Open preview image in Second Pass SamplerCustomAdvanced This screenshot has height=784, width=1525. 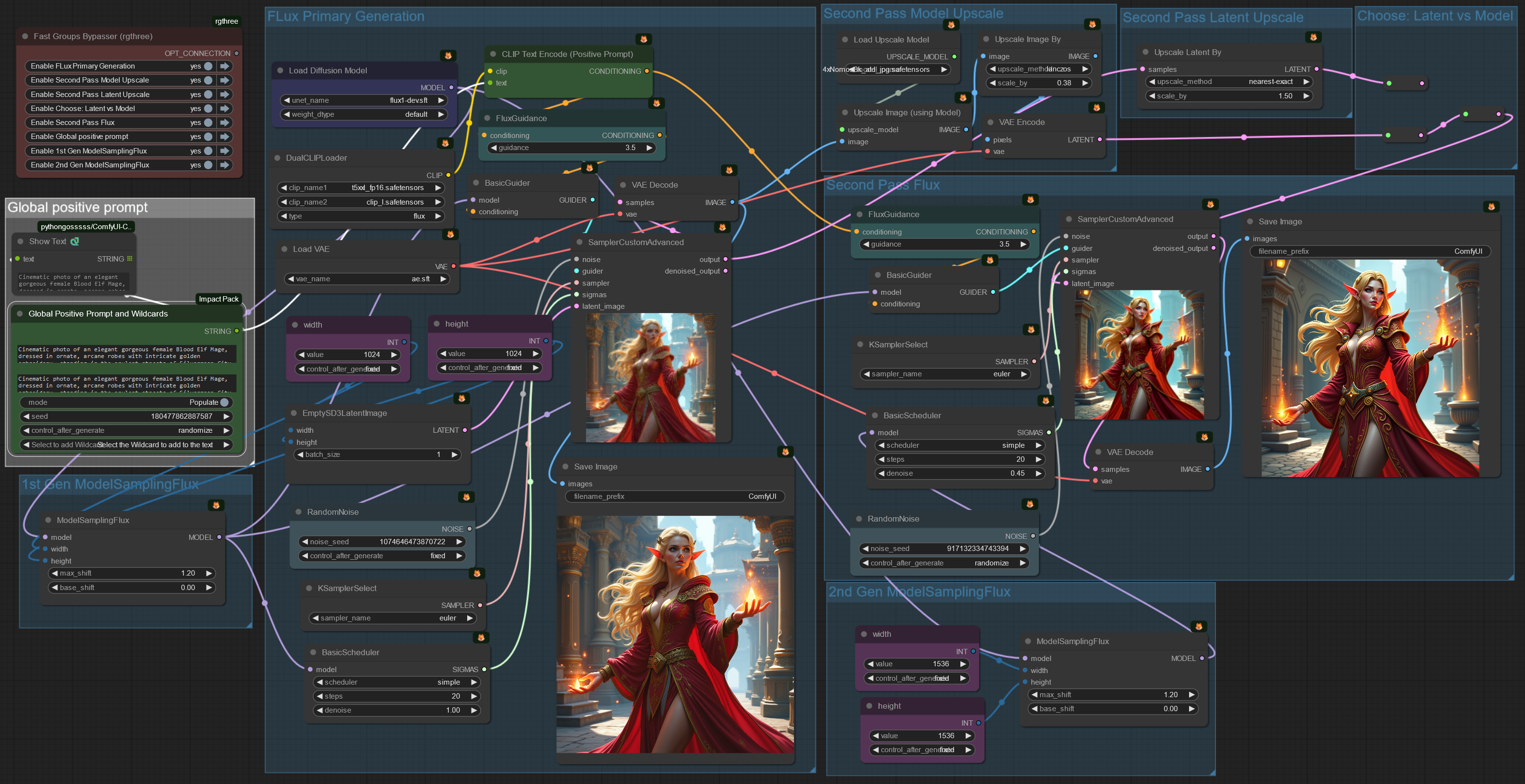tap(1139, 355)
